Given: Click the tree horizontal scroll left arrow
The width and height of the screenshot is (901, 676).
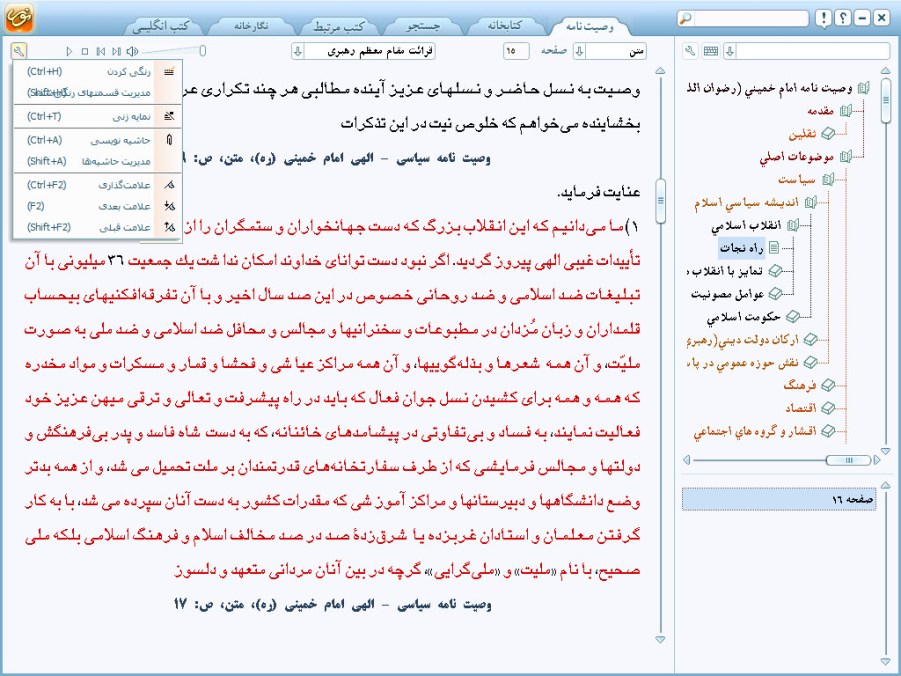Looking at the screenshot, I should pyautogui.click(x=687, y=460).
